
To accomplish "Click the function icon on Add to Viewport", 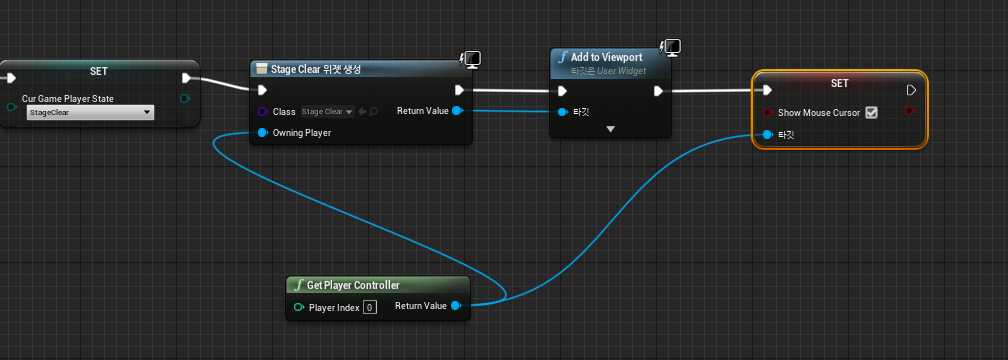I will tap(563, 57).
